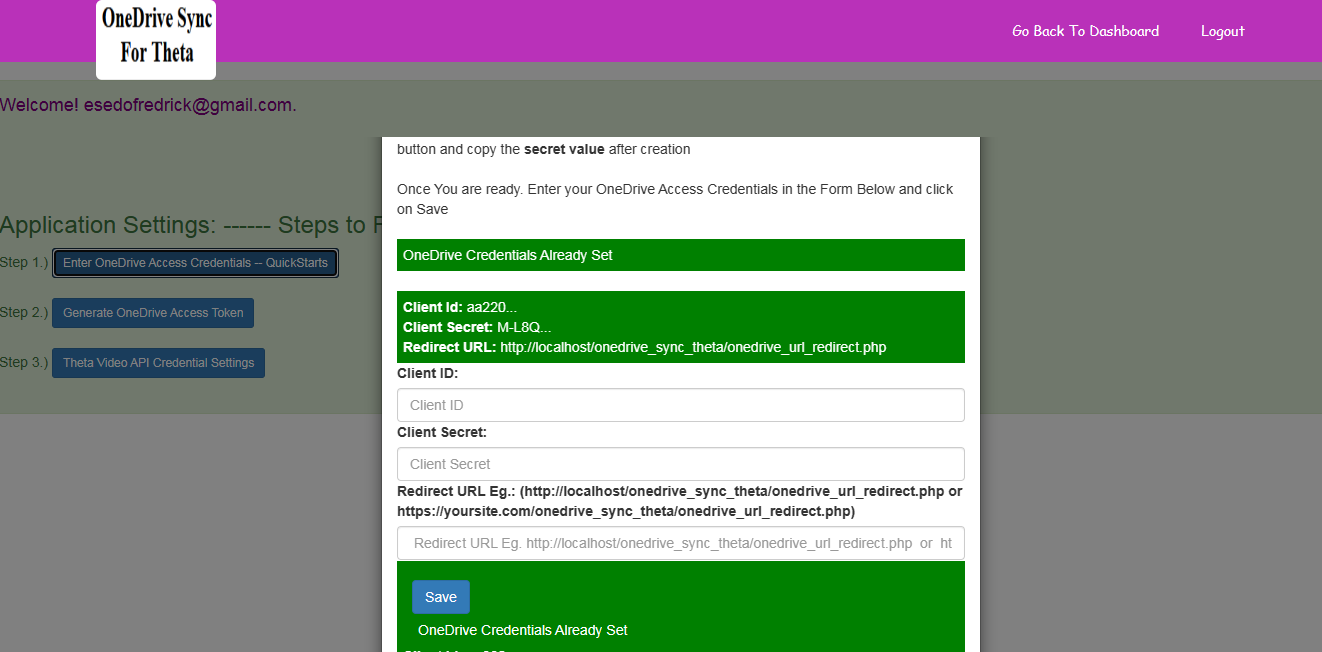Open Theta Video API Credential Settings

click(158, 363)
